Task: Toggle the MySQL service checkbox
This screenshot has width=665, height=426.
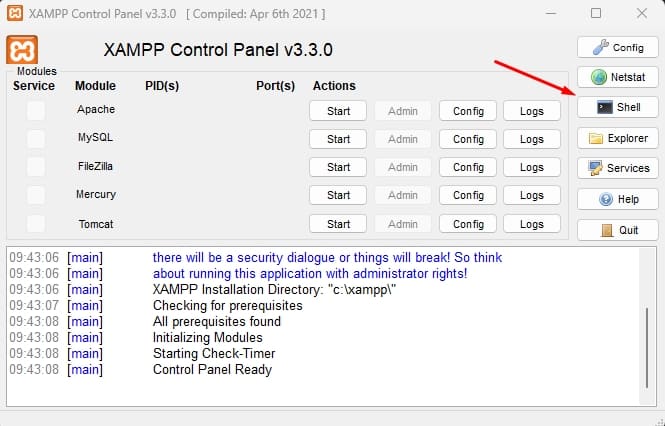Action: click(x=35, y=138)
